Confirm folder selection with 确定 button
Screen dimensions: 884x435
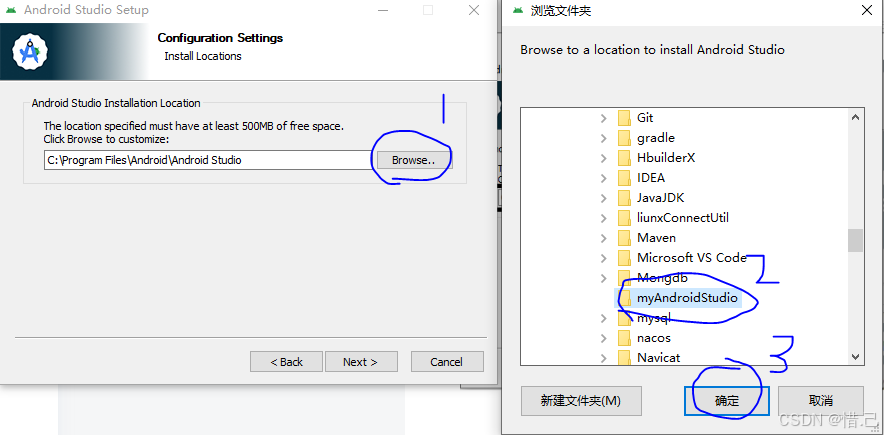point(727,401)
